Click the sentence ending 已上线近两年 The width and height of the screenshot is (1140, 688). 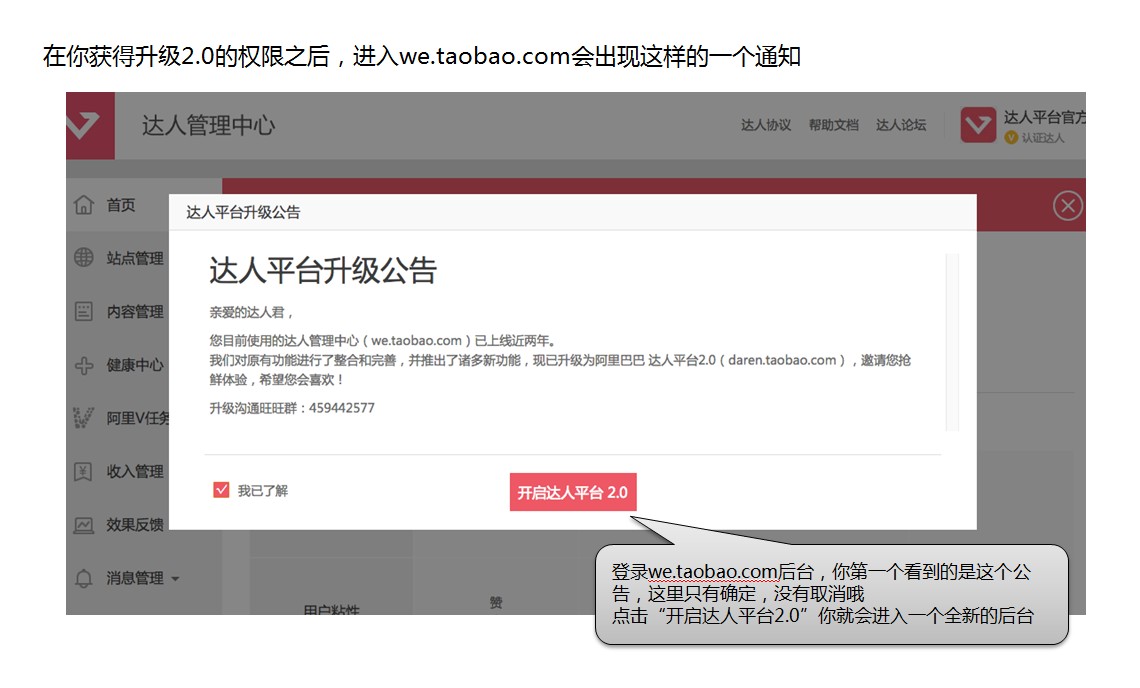(x=383, y=340)
